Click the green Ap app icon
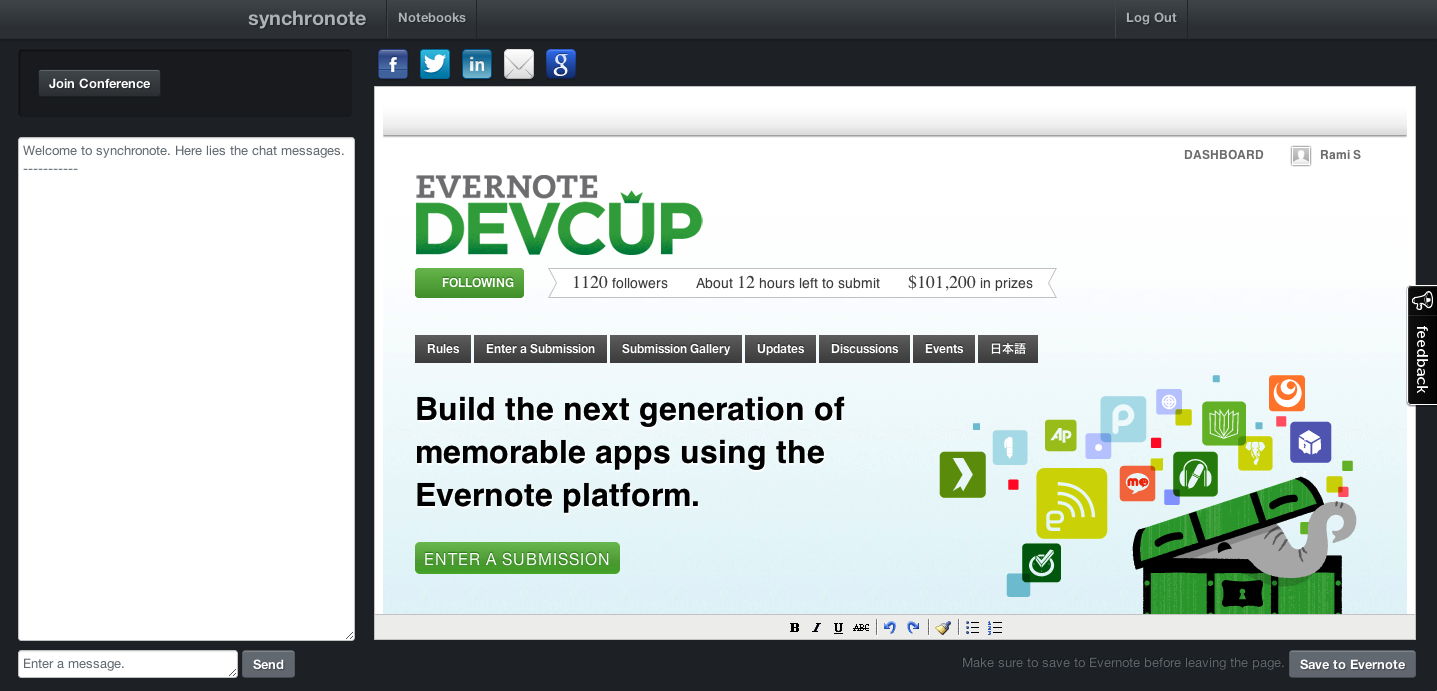This screenshot has height=691, width=1437. (x=1061, y=436)
